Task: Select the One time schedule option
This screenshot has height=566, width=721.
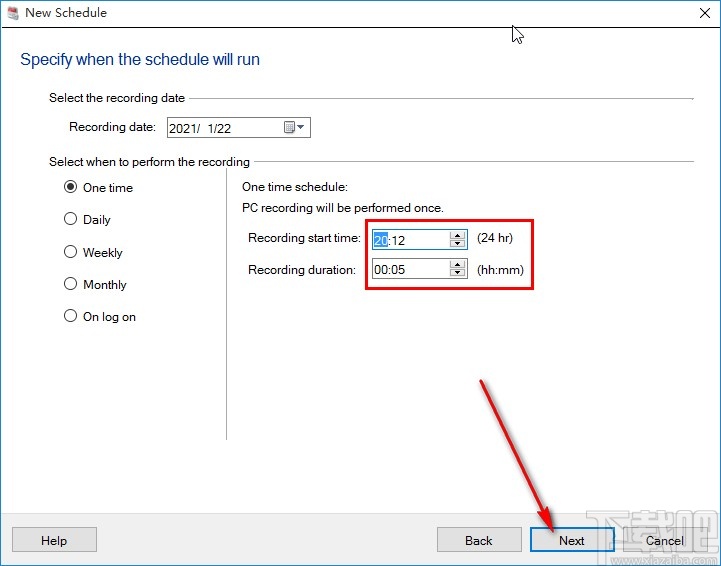Action: [70, 187]
